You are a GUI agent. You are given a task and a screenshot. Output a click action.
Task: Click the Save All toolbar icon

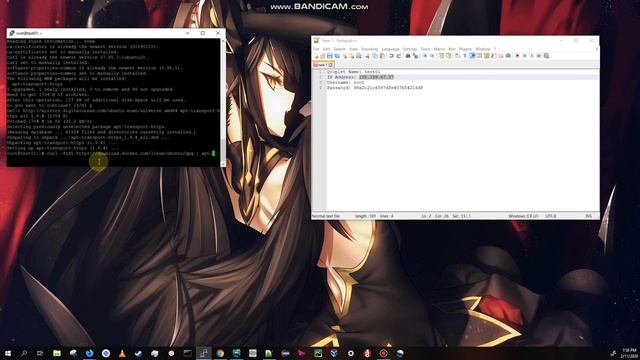point(337,56)
